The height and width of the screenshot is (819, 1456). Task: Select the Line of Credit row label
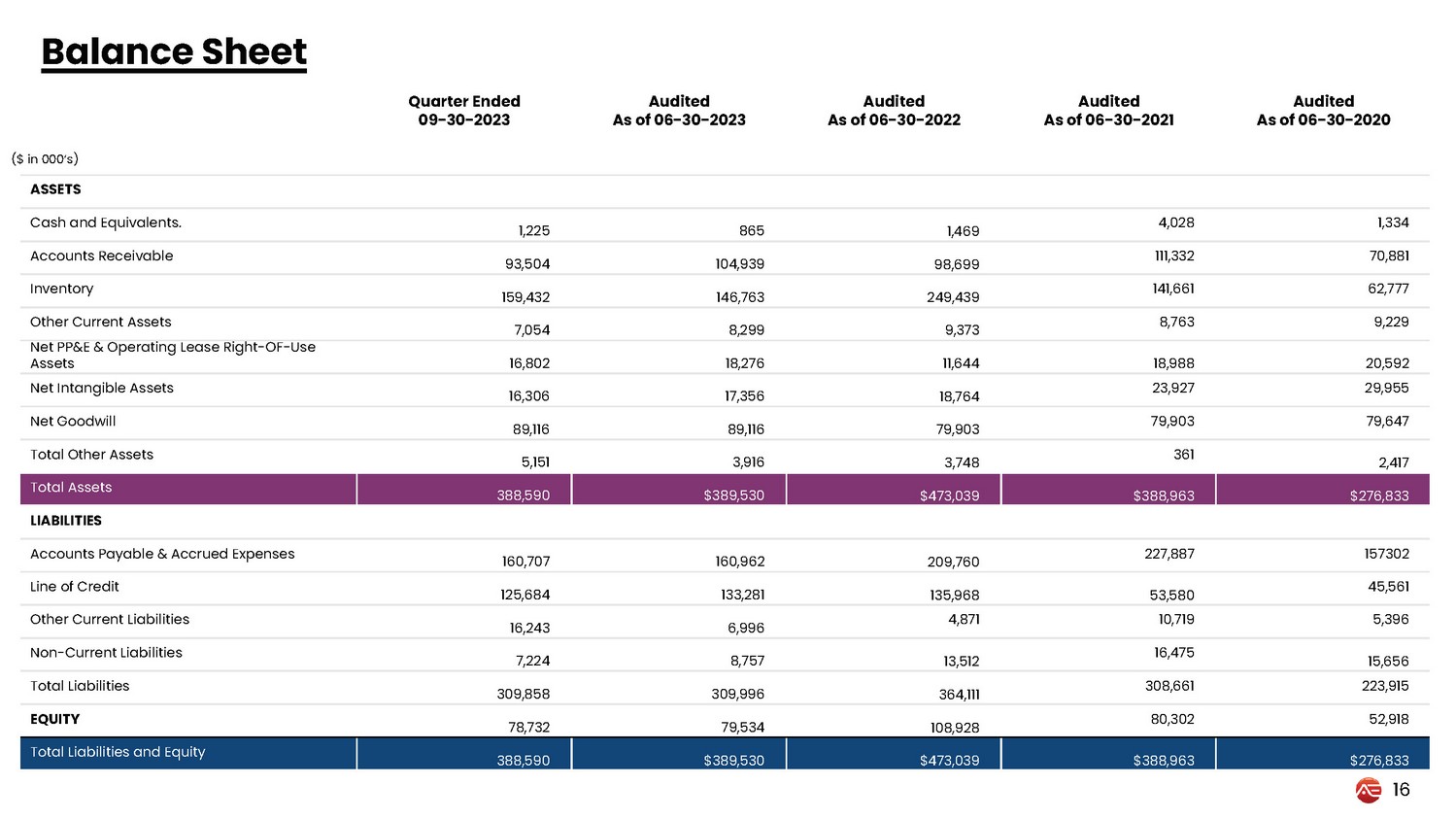click(x=74, y=587)
